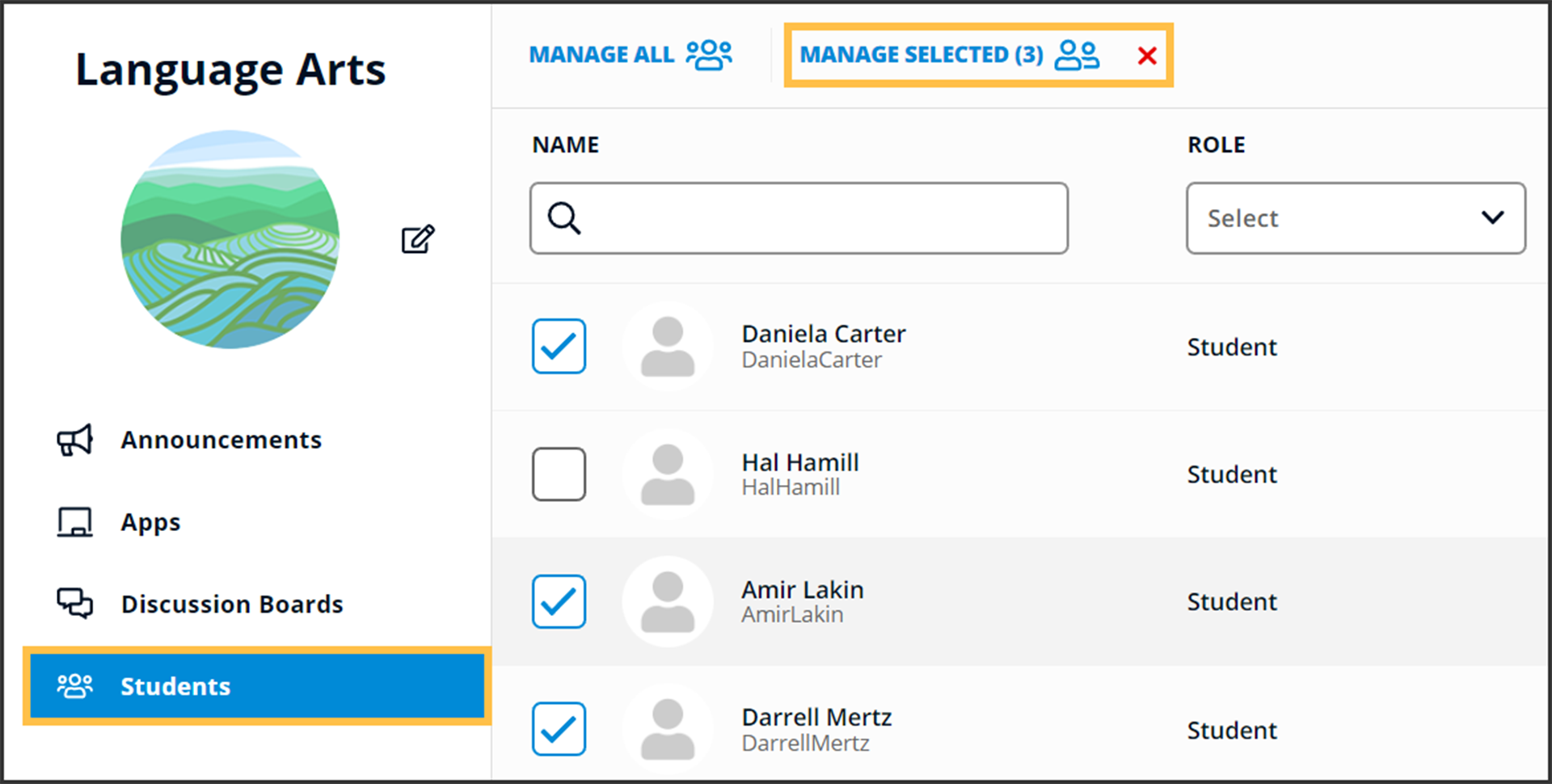Click the Announcements megaphone icon

click(x=74, y=440)
